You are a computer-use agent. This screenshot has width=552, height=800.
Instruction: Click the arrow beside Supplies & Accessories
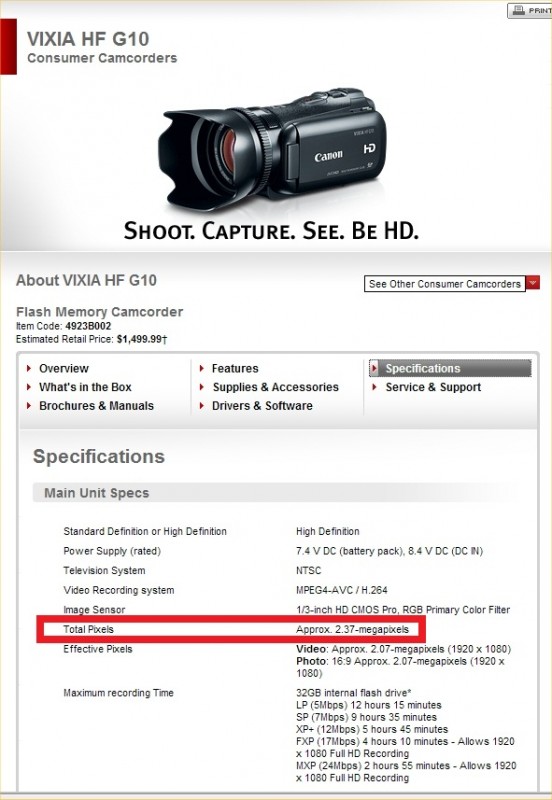202,387
